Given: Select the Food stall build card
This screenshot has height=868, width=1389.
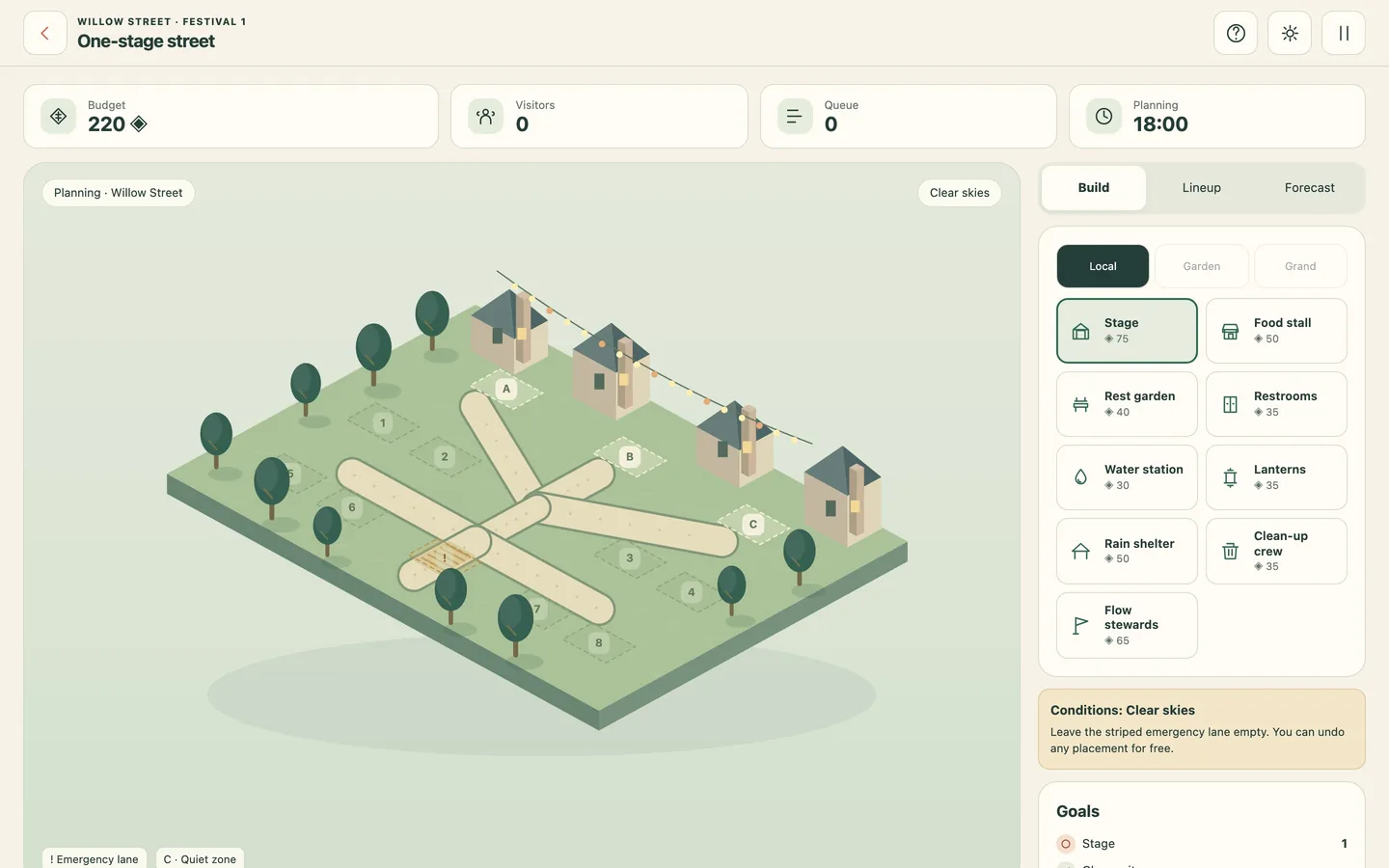Looking at the screenshot, I should tap(1276, 331).
